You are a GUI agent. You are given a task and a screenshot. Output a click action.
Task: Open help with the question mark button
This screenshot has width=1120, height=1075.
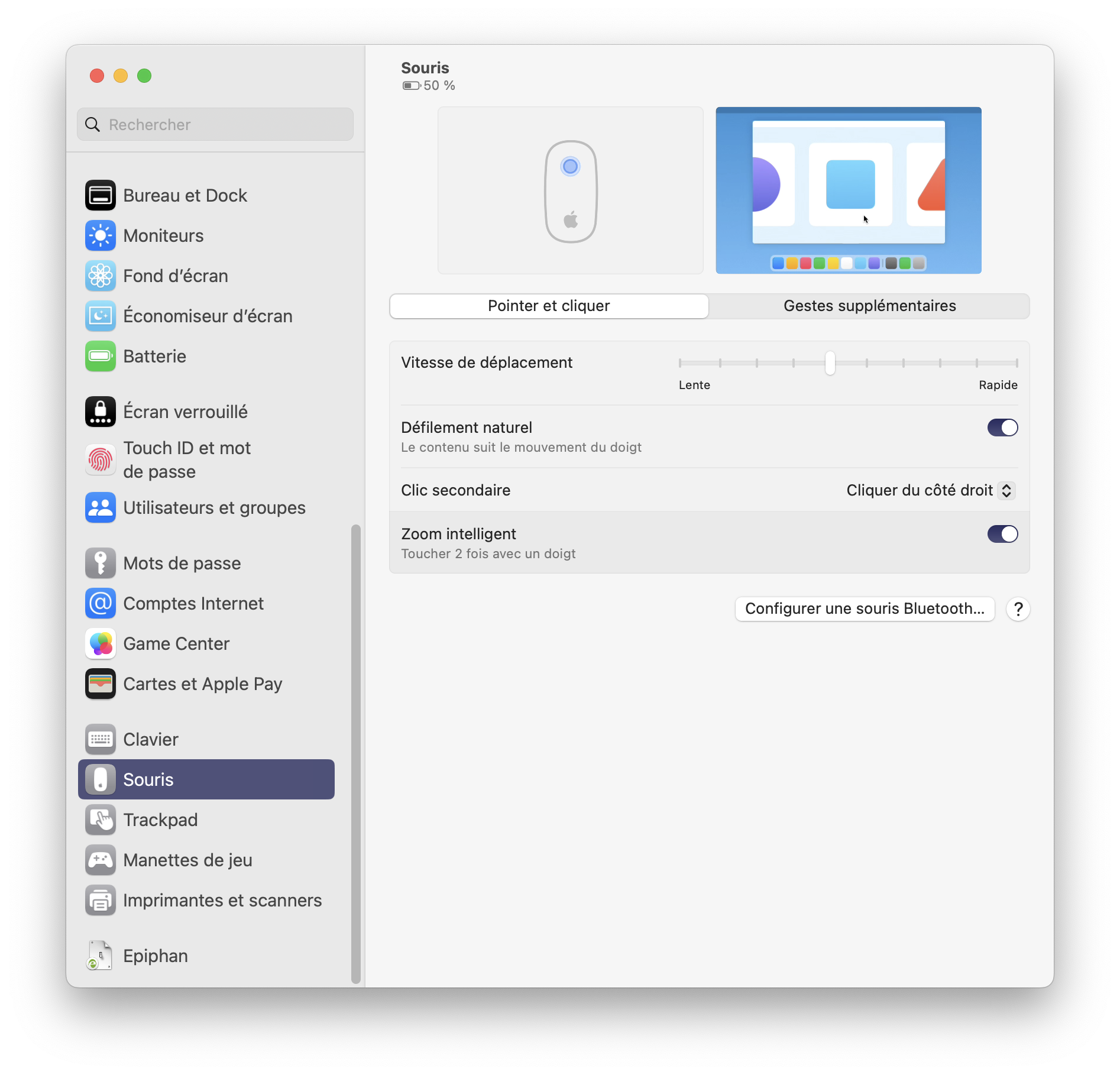pos(1018,609)
